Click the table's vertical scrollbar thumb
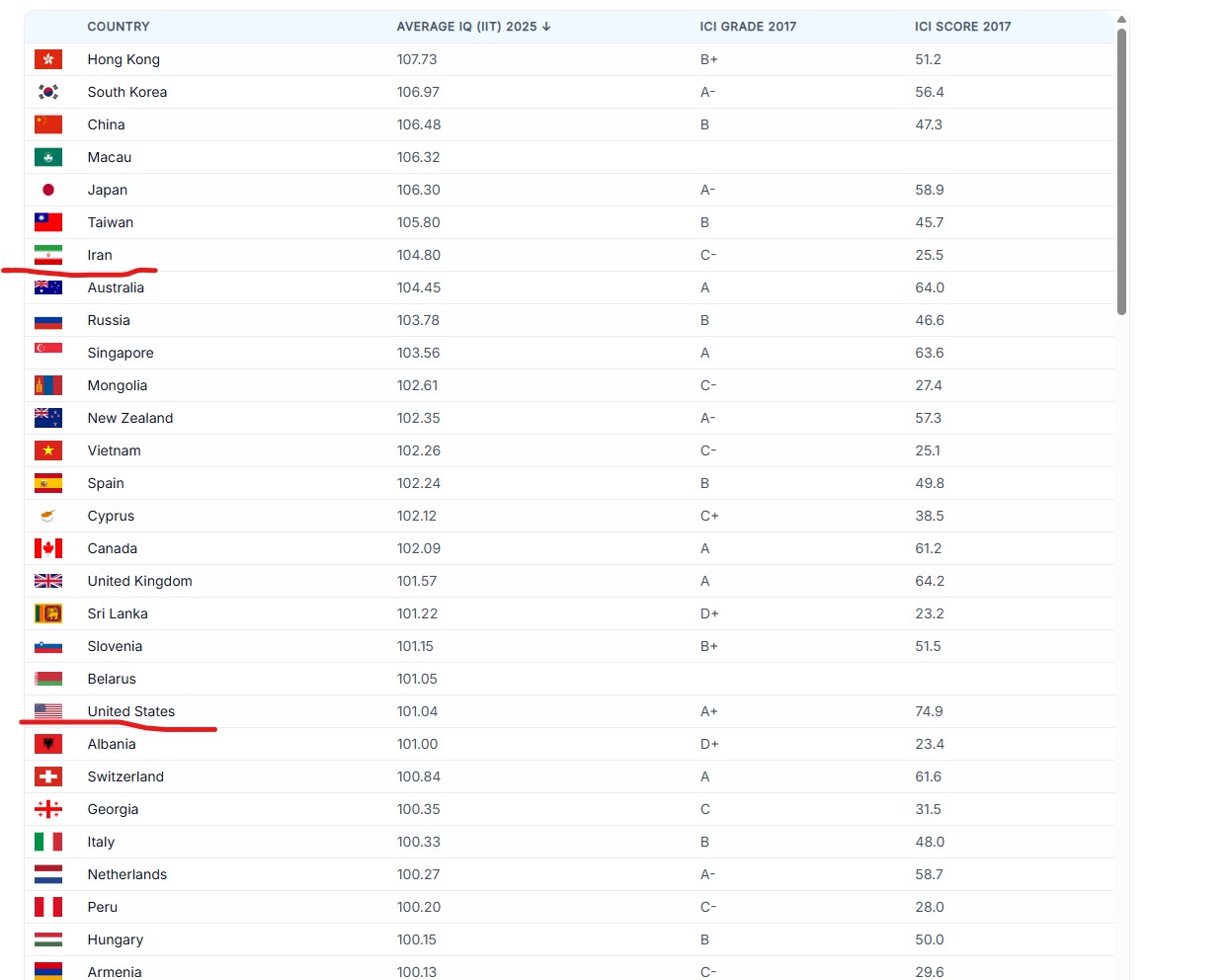1229x980 pixels. [x=1121, y=172]
